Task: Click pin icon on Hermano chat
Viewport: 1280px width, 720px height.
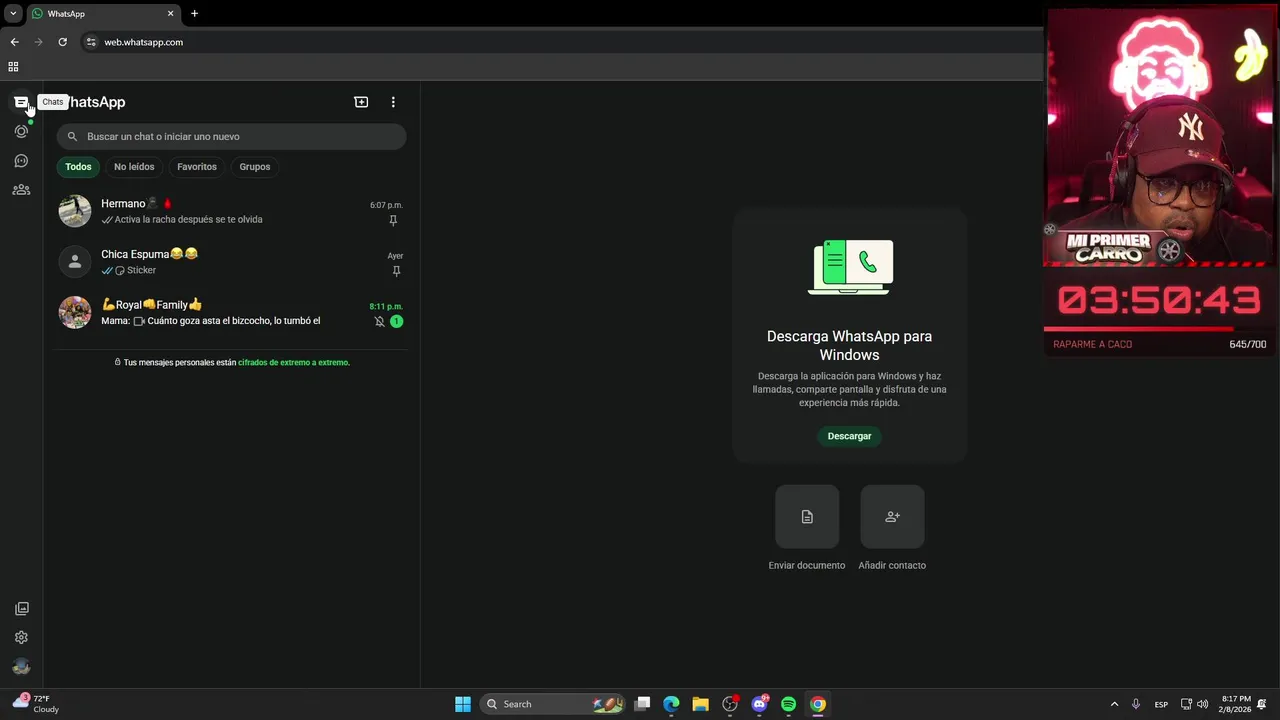Action: (393, 220)
